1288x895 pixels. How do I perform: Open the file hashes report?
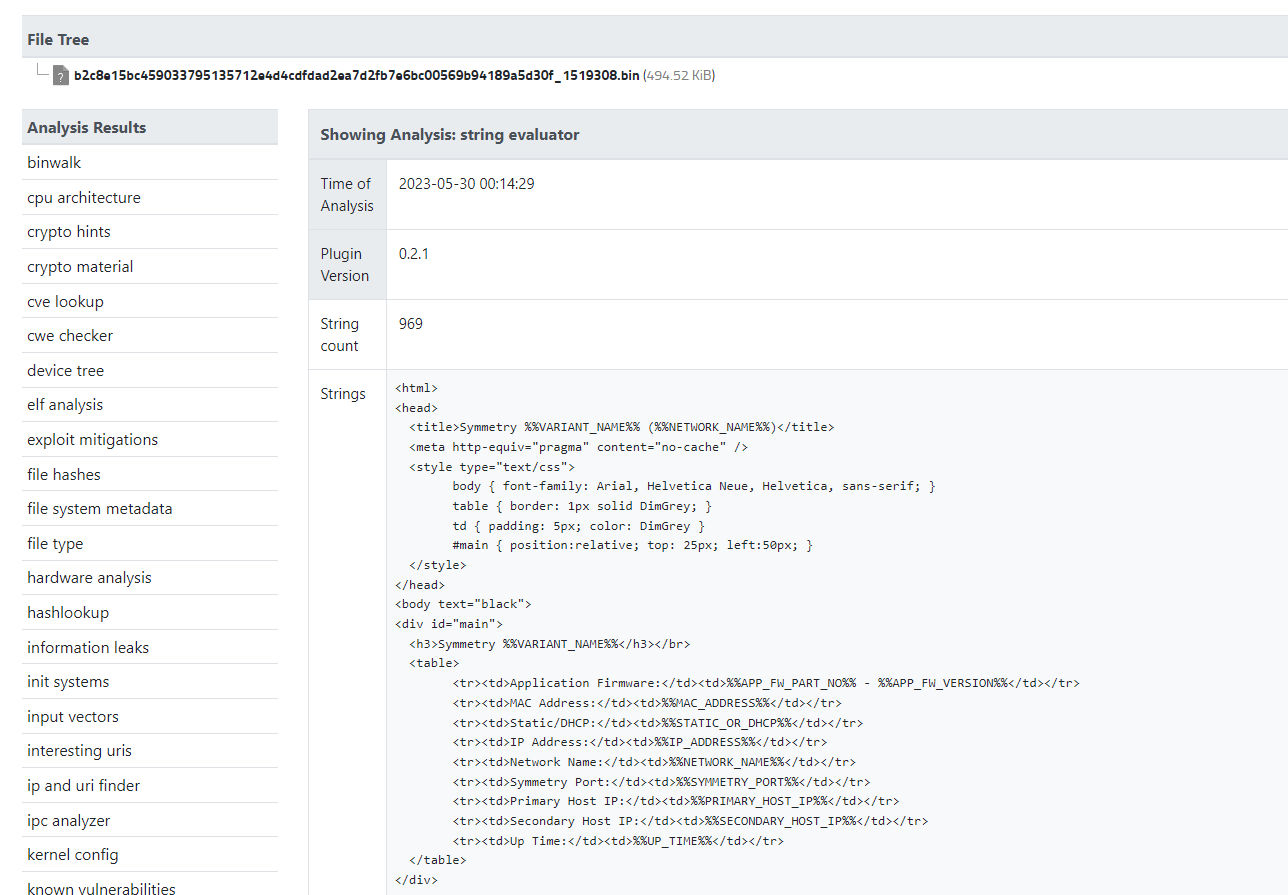pos(63,474)
